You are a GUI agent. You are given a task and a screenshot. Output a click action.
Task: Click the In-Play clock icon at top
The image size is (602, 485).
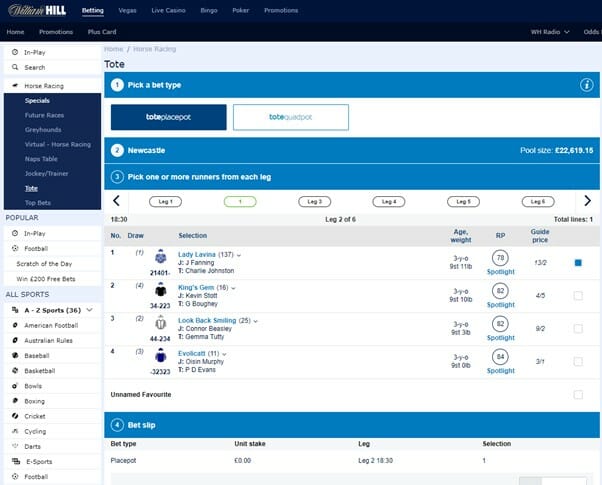[x=15, y=52]
